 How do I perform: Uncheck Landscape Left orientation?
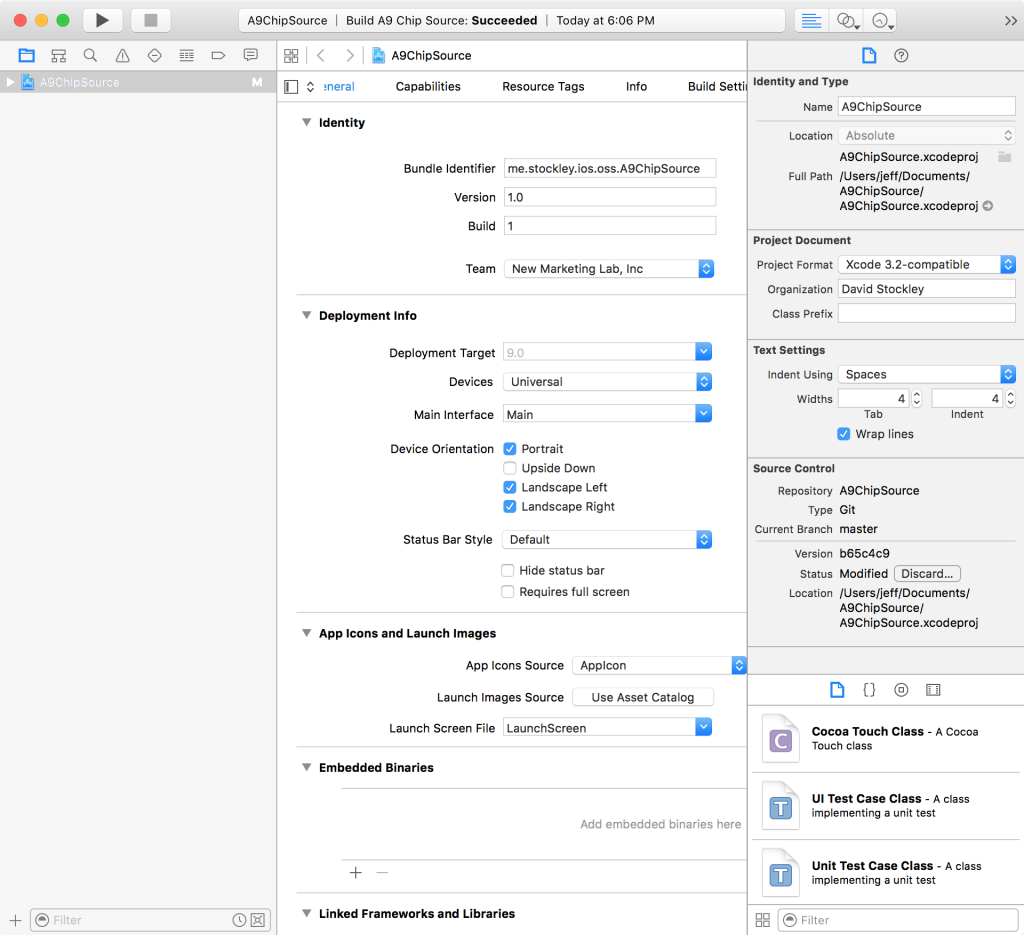tap(510, 488)
